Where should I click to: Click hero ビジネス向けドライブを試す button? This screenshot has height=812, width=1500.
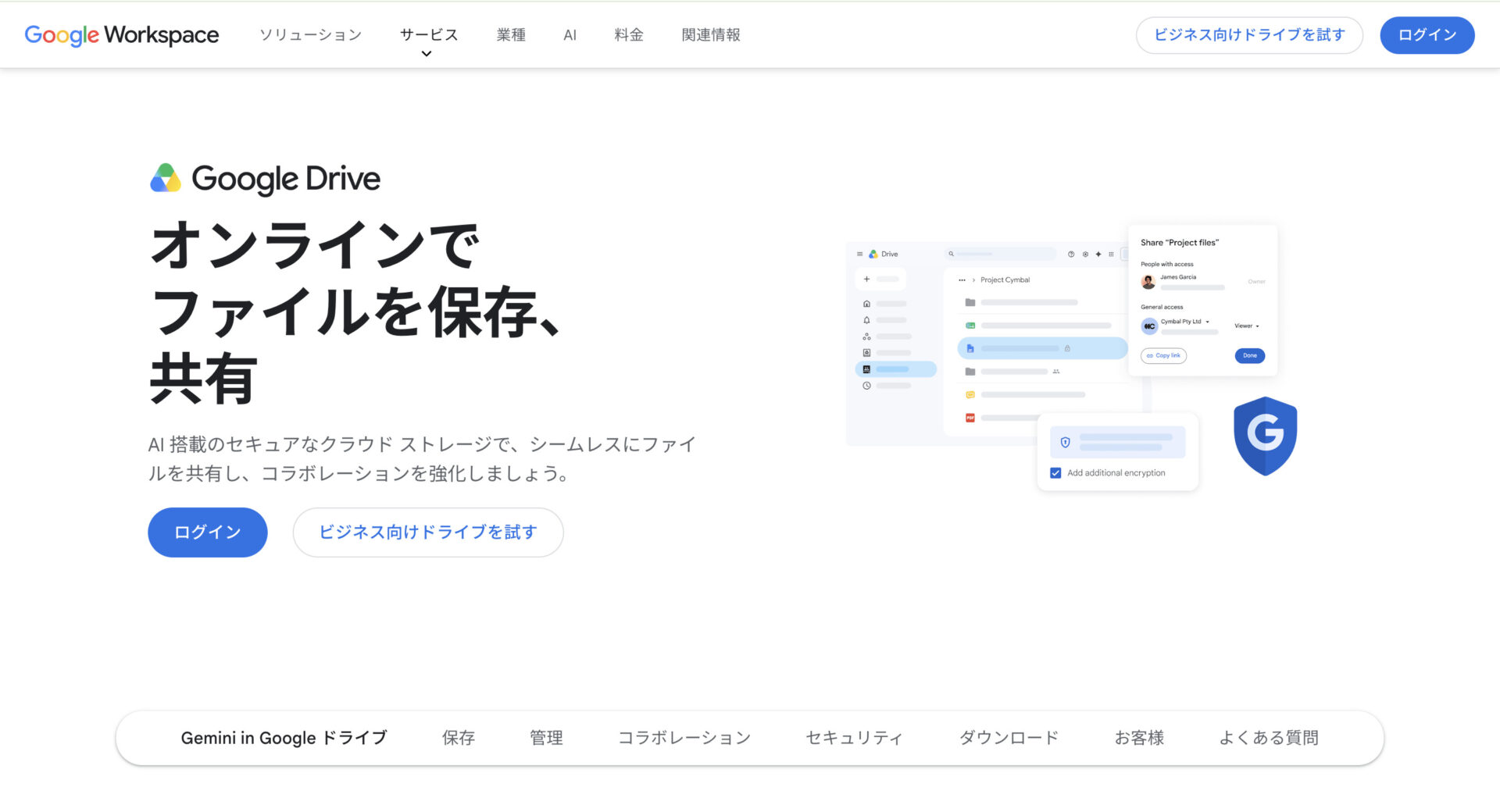(428, 532)
